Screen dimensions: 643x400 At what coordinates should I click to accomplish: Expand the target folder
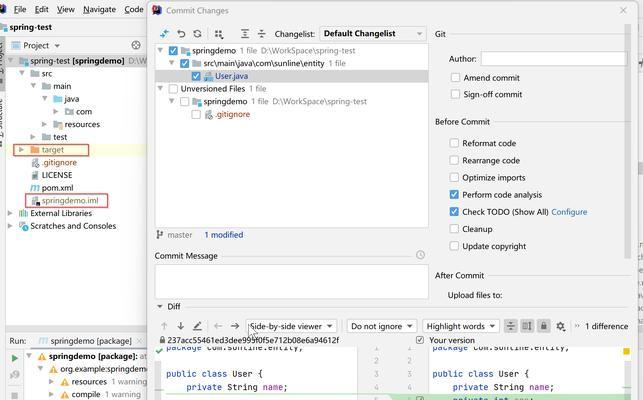pyautogui.click(x=21, y=150)
